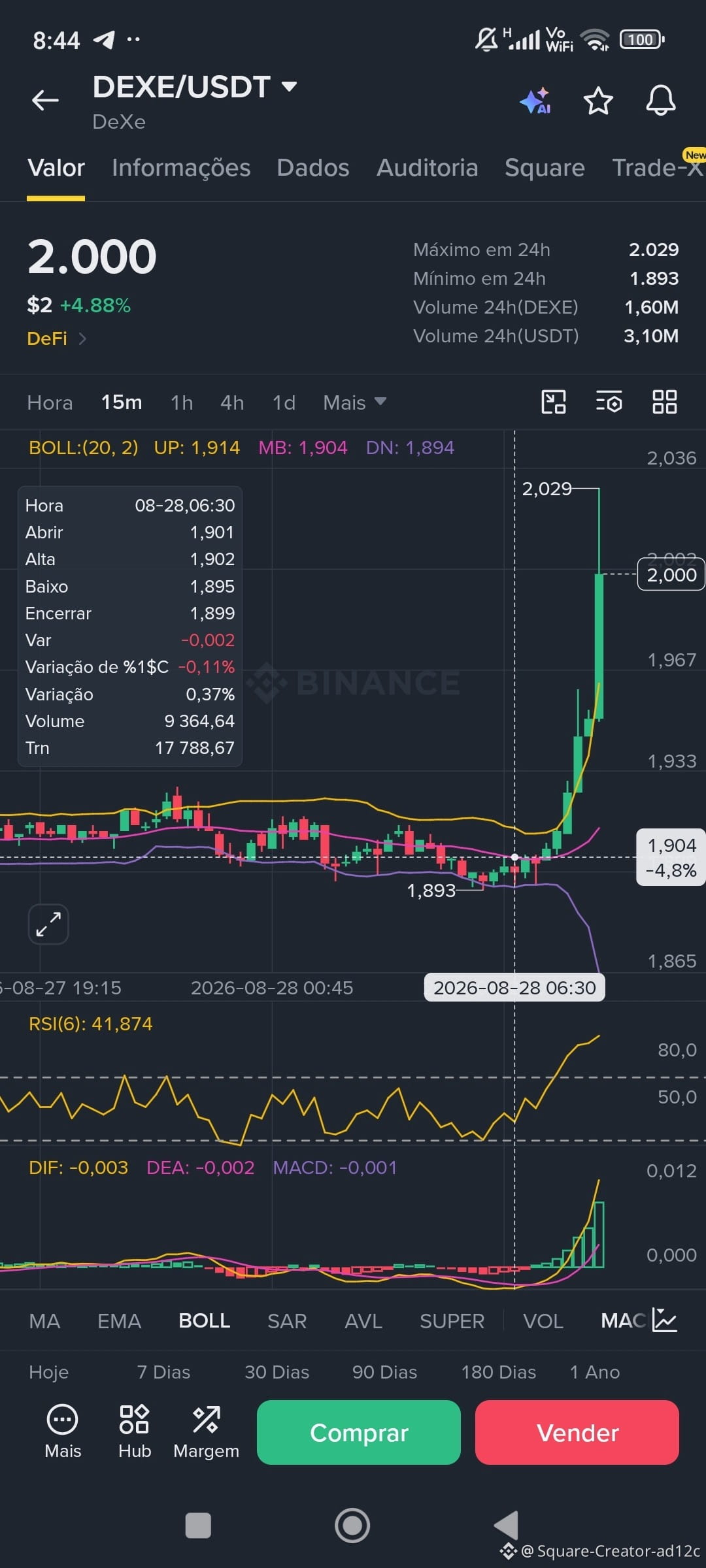Image resolution: width=706 pixels, height=1568 pixels.
Task: Select the 1h timeframe
Action: [x=182, y=402]
